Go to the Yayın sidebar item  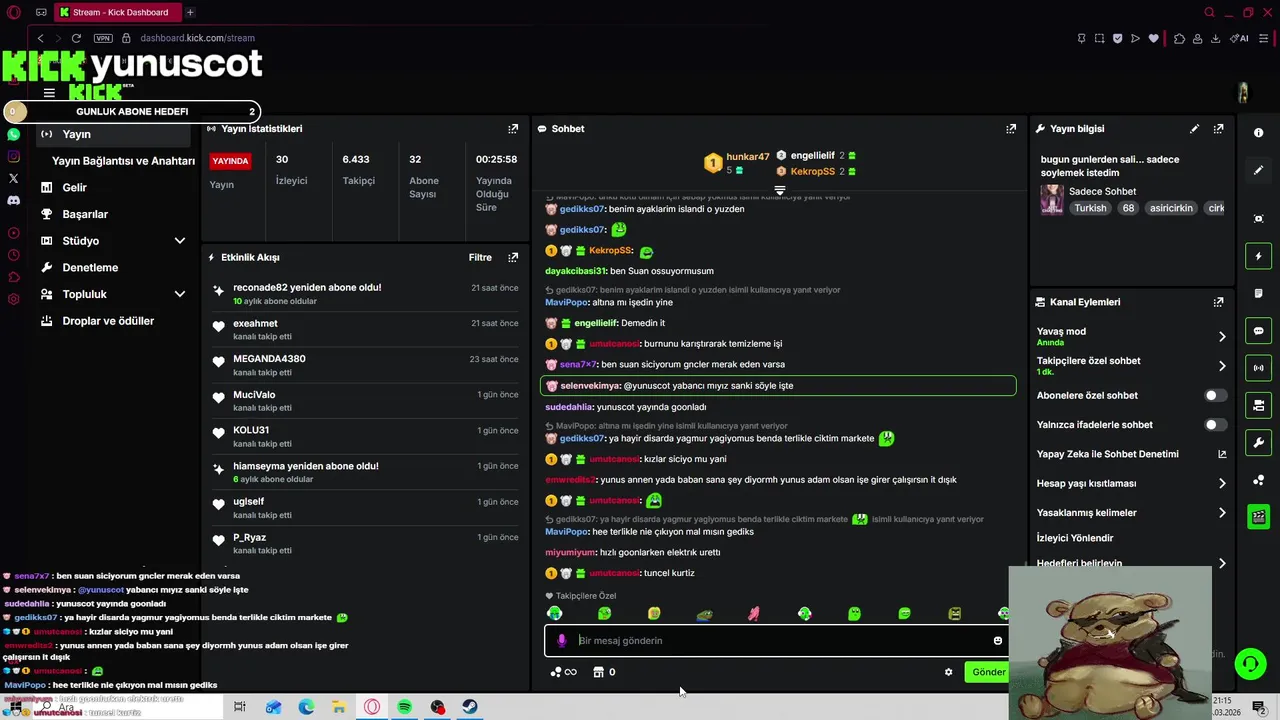tap(112, 134)
